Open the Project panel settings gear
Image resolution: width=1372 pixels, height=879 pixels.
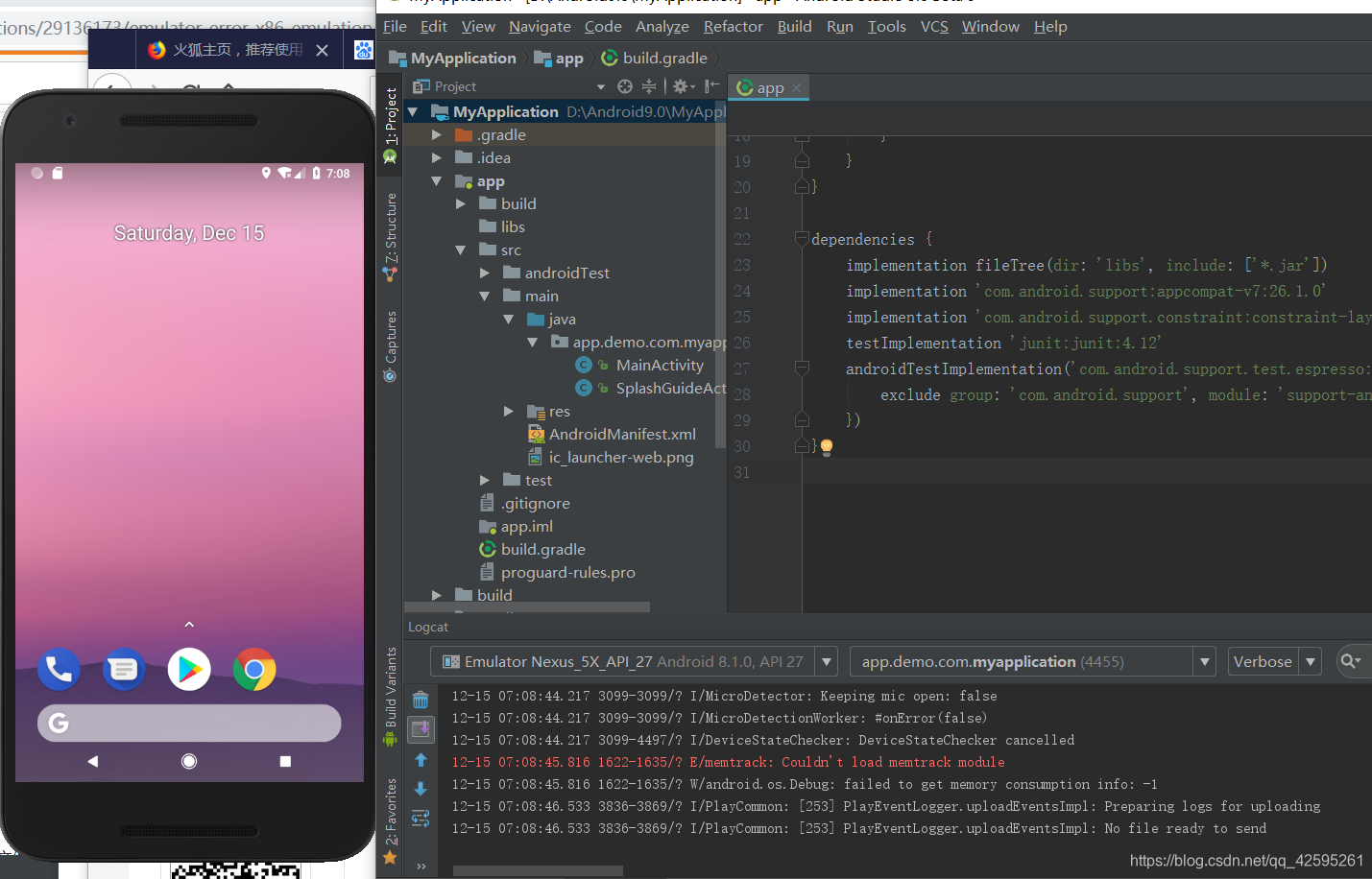[681, 85]
